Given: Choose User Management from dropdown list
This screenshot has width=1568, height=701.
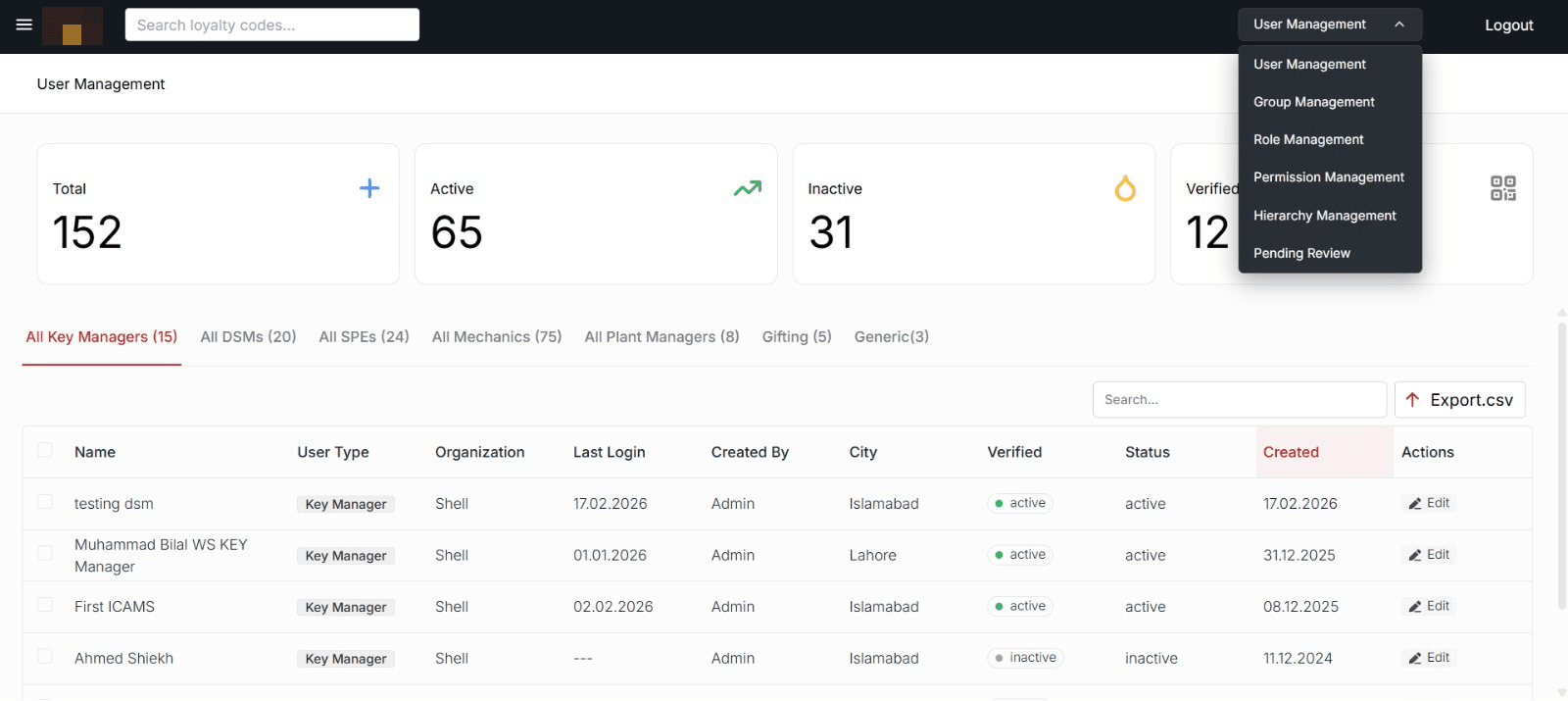Looking at the screenshot, I should coord(1330,65).
